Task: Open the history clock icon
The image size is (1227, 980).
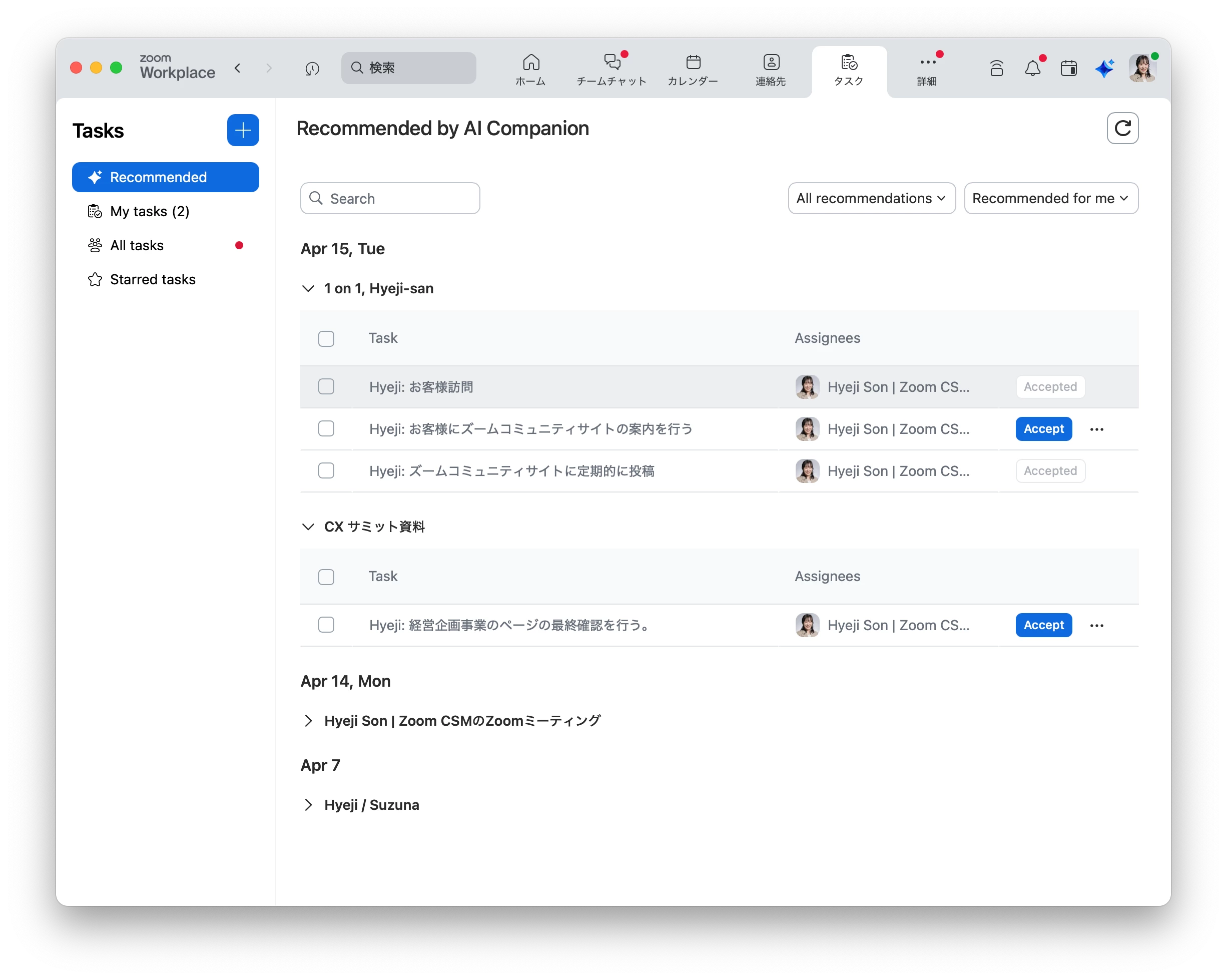Action: pyautogui.click(x=312, y=69)
